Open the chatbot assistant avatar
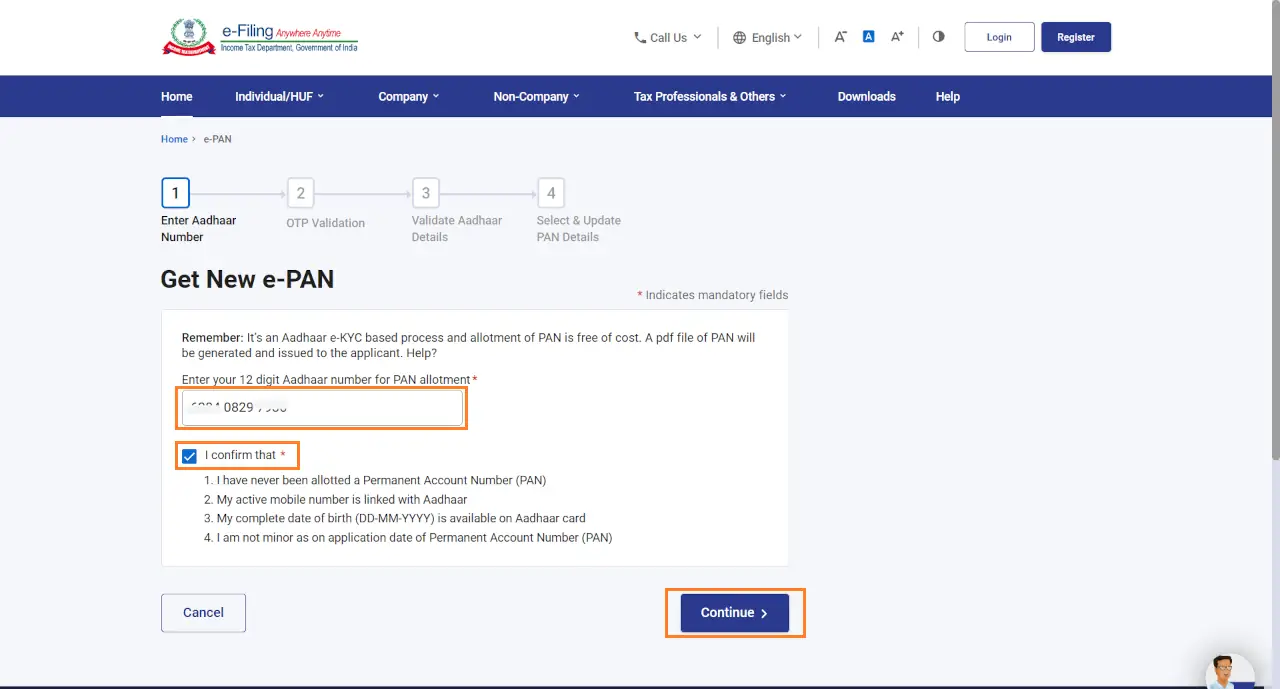Screen dimensions: 1280x689 [1229, 672]
